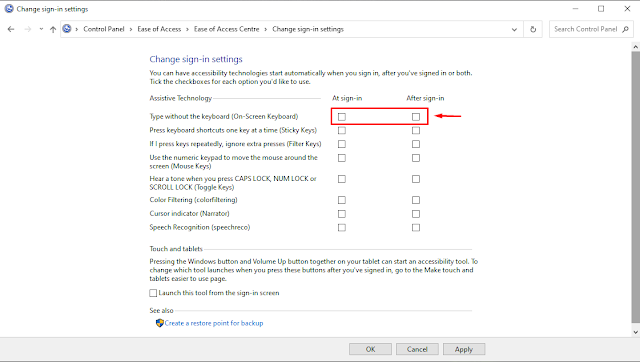Click the Apply button
640x362 pixels.
tap(464, 349)
